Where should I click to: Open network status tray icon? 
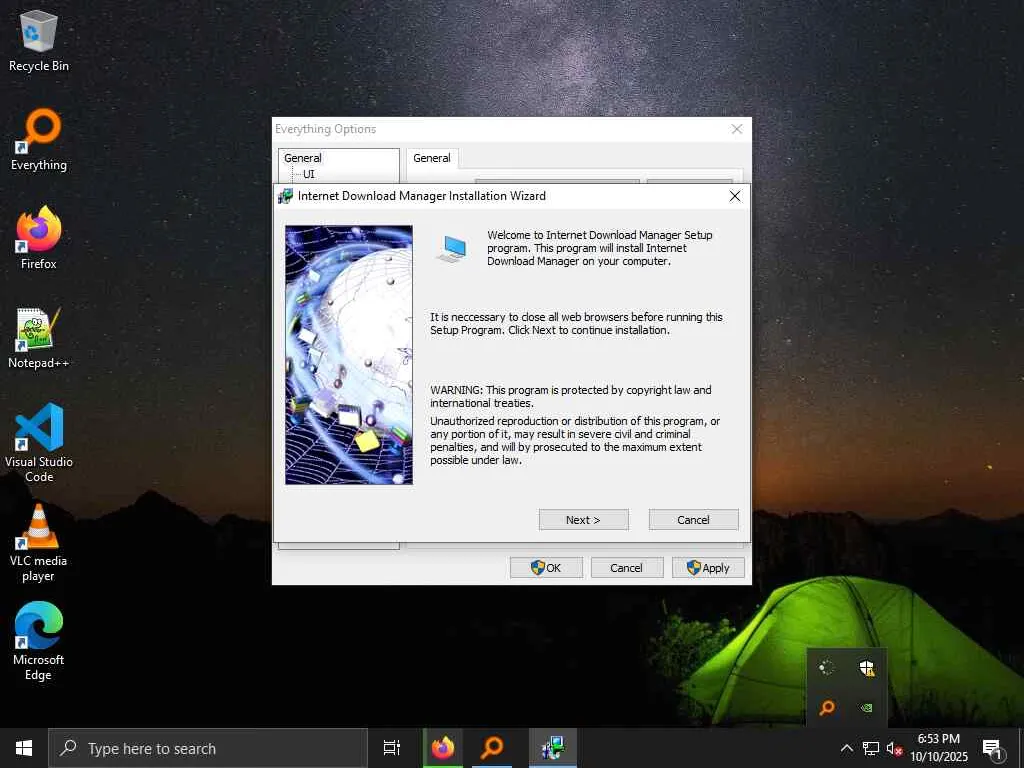(x=871, y=748)
